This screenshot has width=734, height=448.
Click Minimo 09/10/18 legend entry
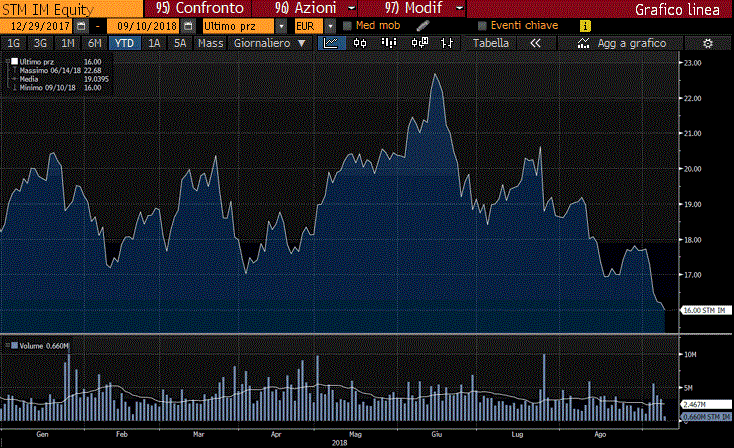coord(60,88)
